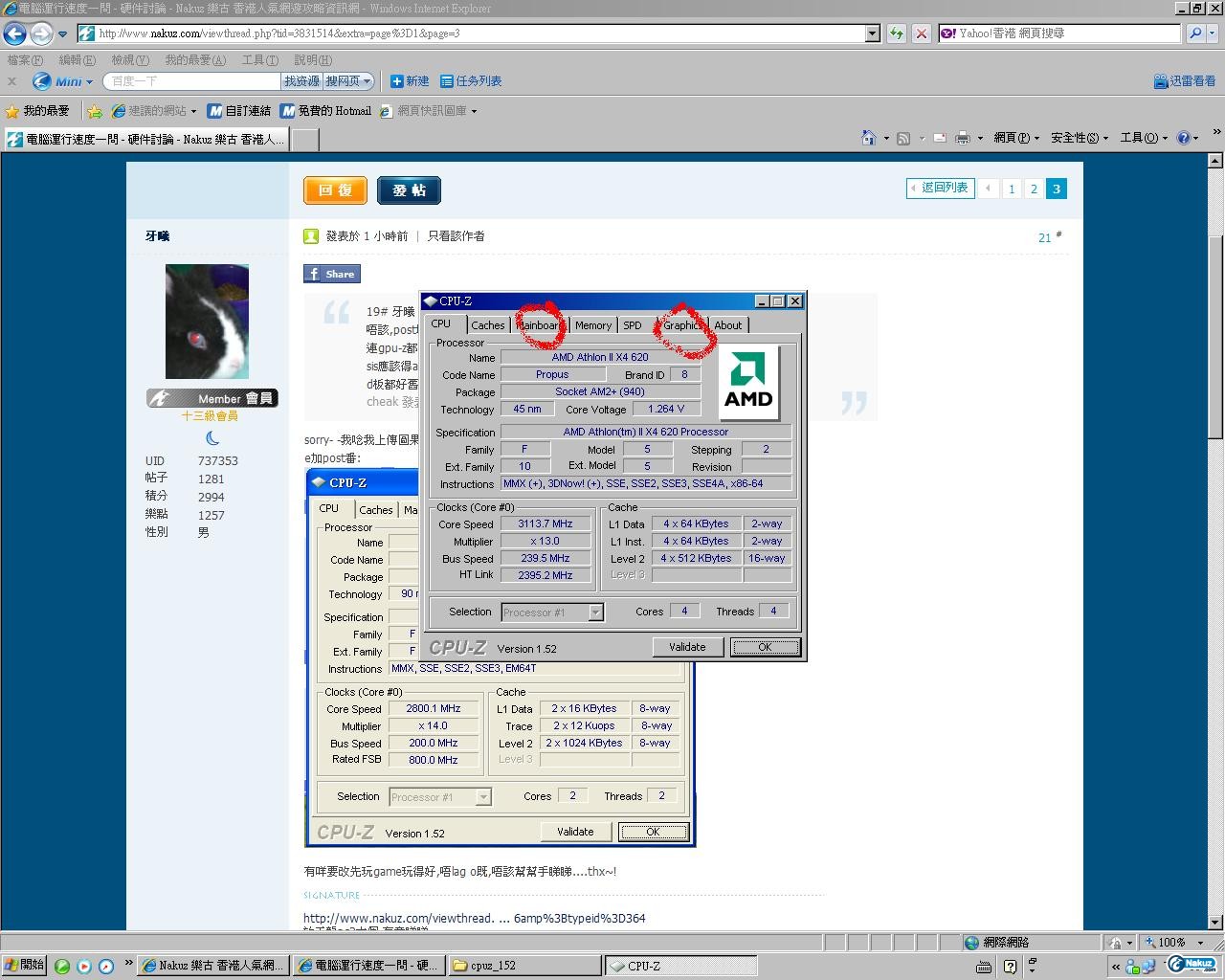Click the browser Forward arrow button
This screenshot has height=980, width=1225.
(41, 34)
